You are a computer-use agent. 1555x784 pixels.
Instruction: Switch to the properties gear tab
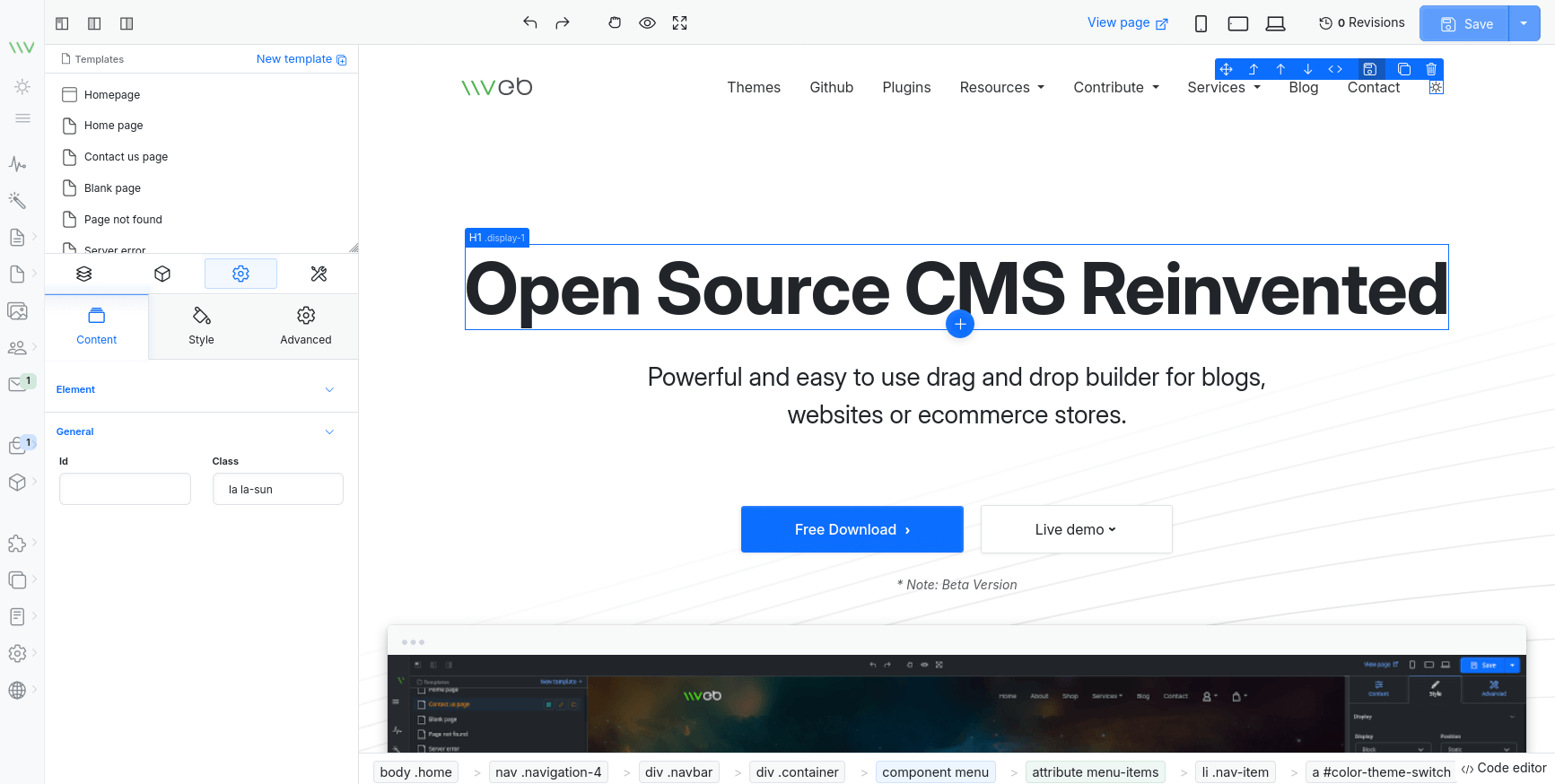pos(240,274)
